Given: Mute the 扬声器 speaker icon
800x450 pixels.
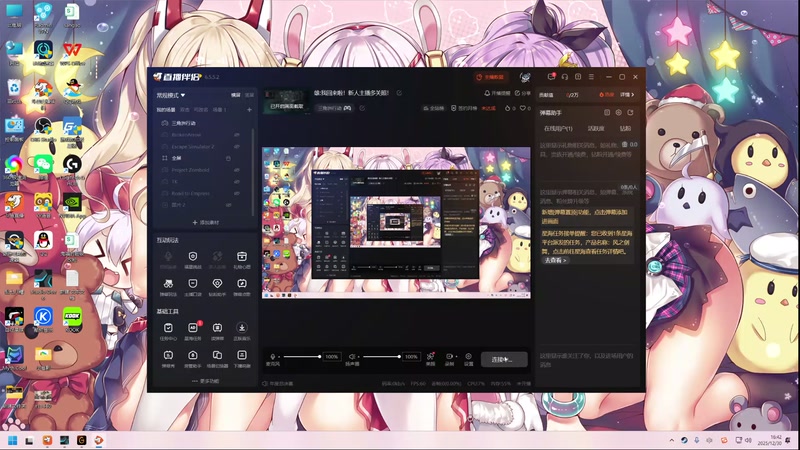Looking at the screenshot, I should coord(352,357).
